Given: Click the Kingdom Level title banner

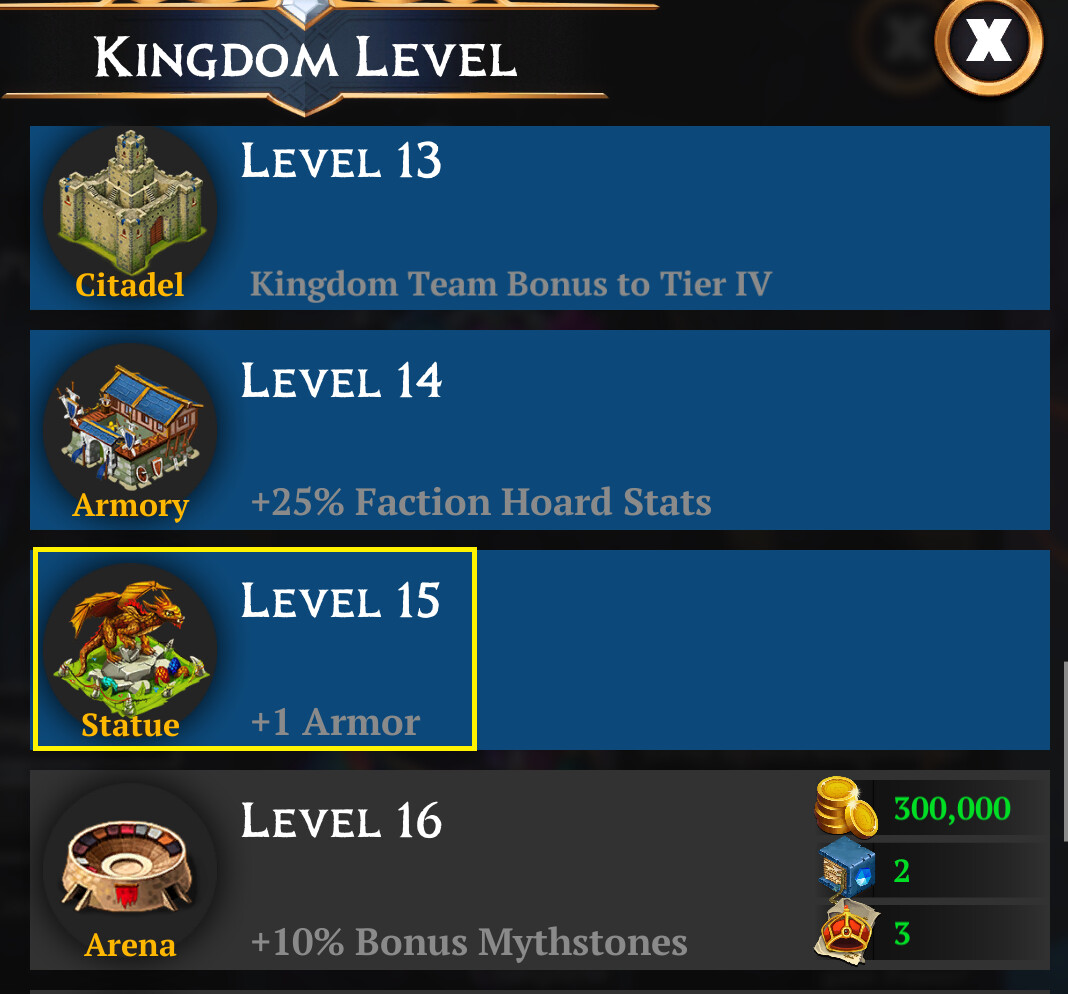Looking at the screenshot, I should pyautogui.click(x=305, y=57).
